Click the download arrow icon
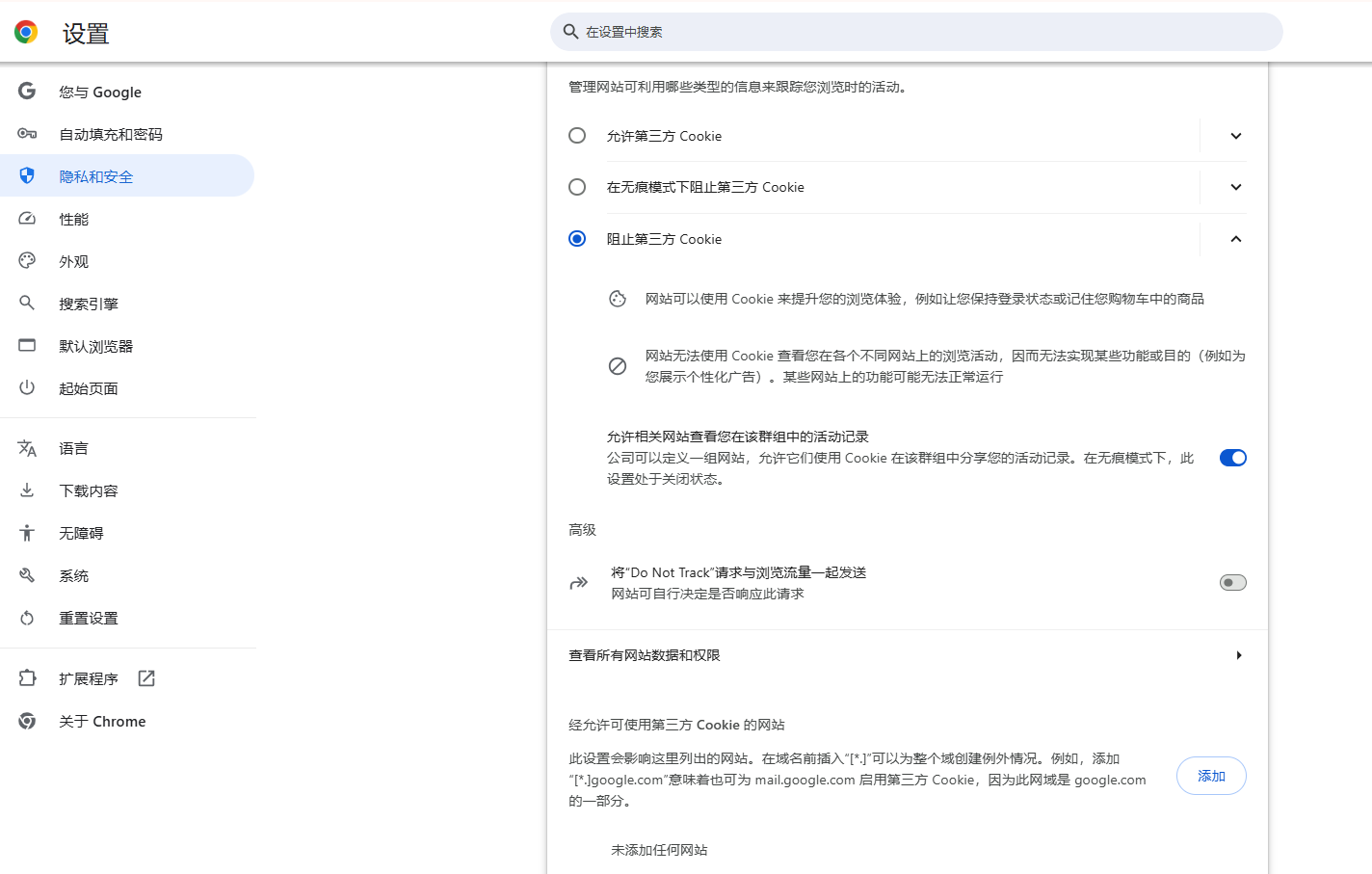The height and width of the screenshot is (874, 1372). click(27, 490)
